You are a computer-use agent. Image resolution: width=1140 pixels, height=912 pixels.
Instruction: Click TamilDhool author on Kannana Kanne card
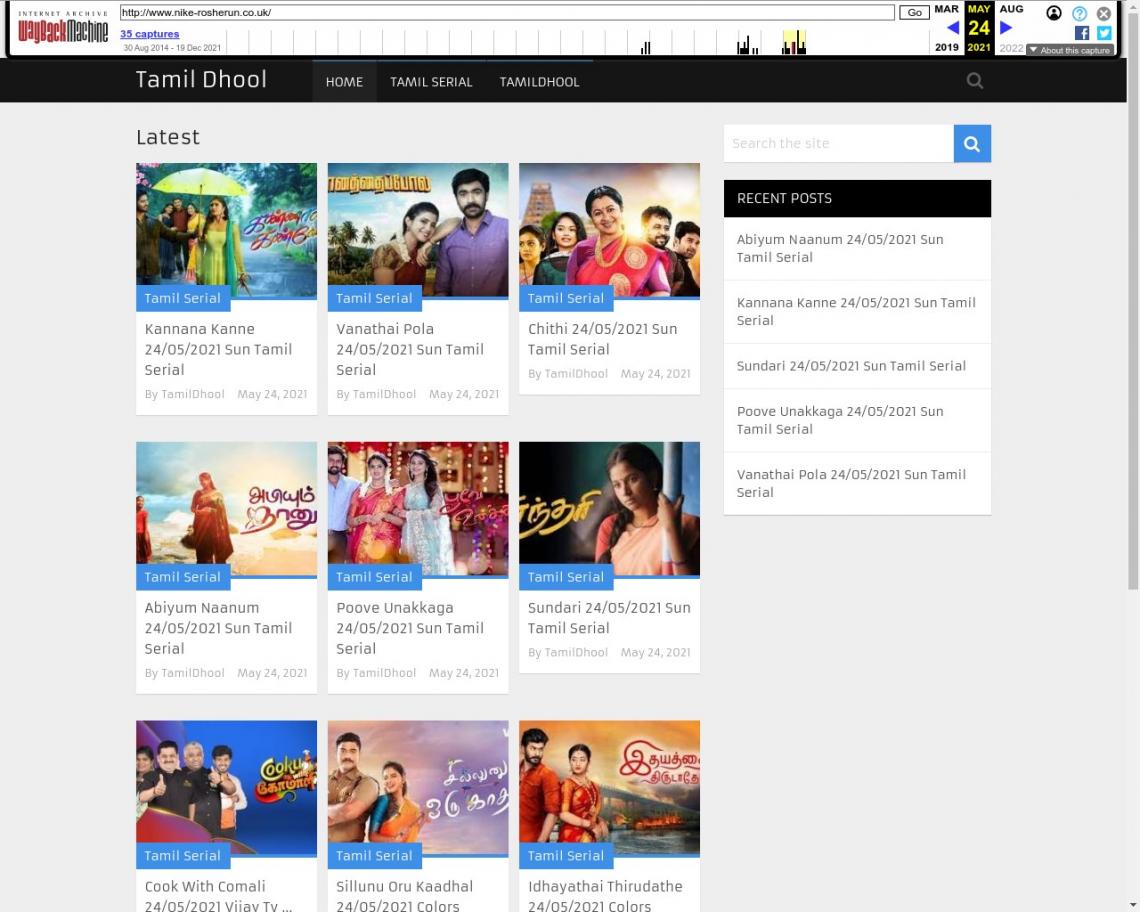tap(193, 394)
